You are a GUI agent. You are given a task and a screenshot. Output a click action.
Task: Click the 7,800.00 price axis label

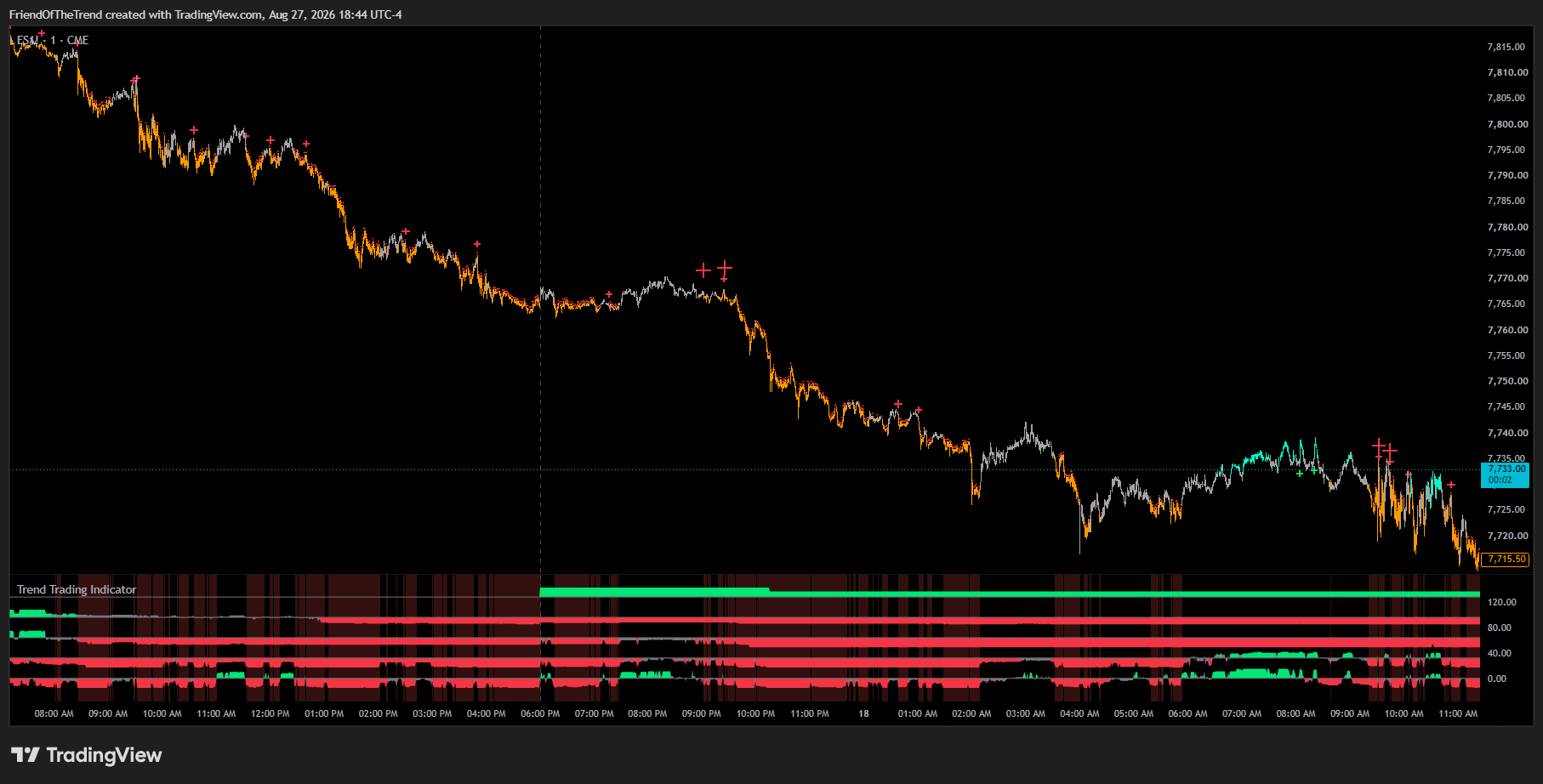click(x=1506, y=124)
